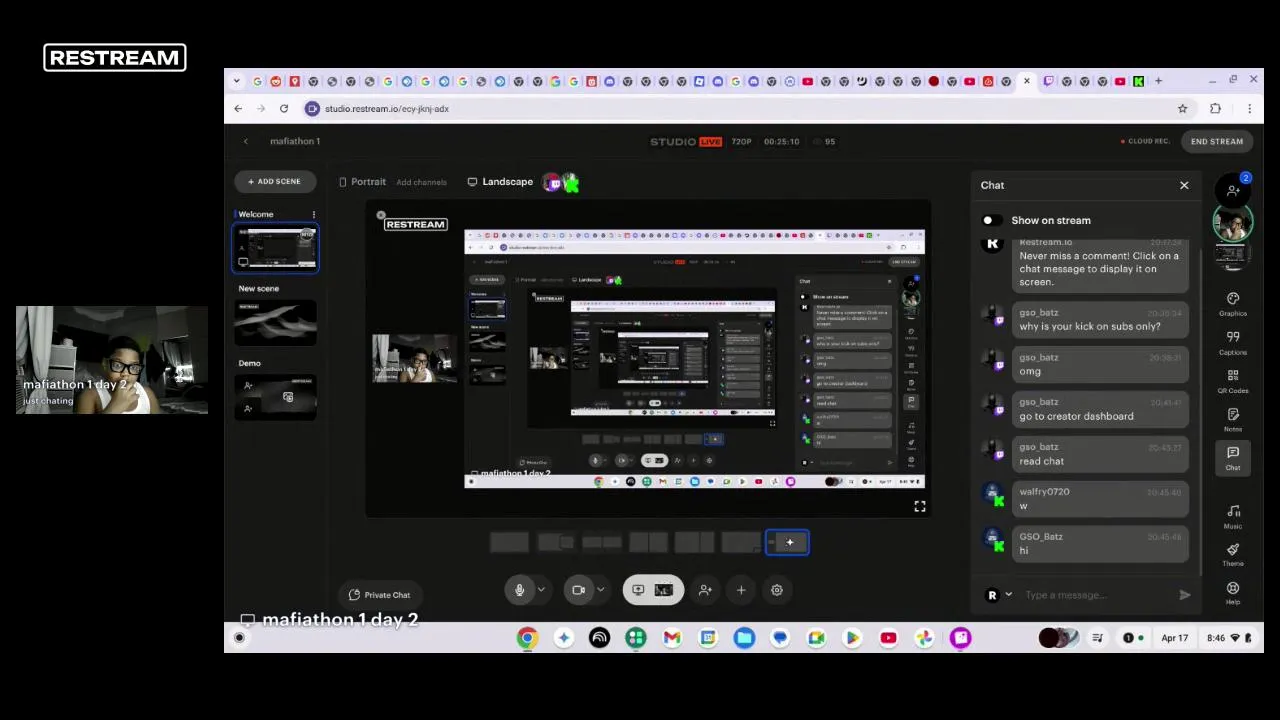Click the 8:46 clock status area

1228,638
